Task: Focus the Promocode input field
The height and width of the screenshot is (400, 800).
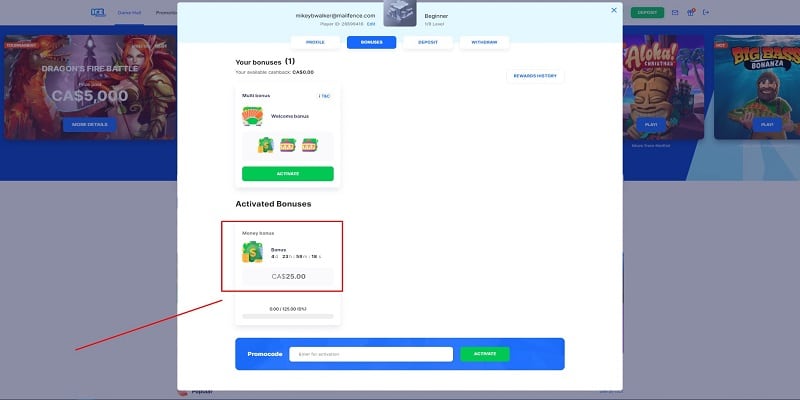Action: click(x=370, y=354)
